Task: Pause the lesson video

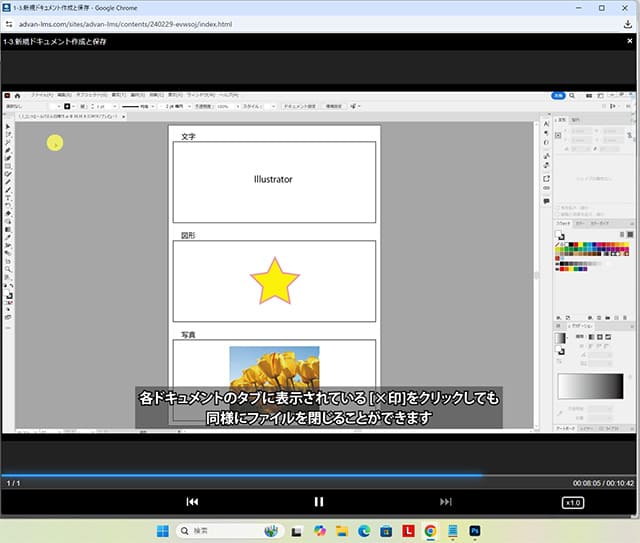Action: [319, 502]
